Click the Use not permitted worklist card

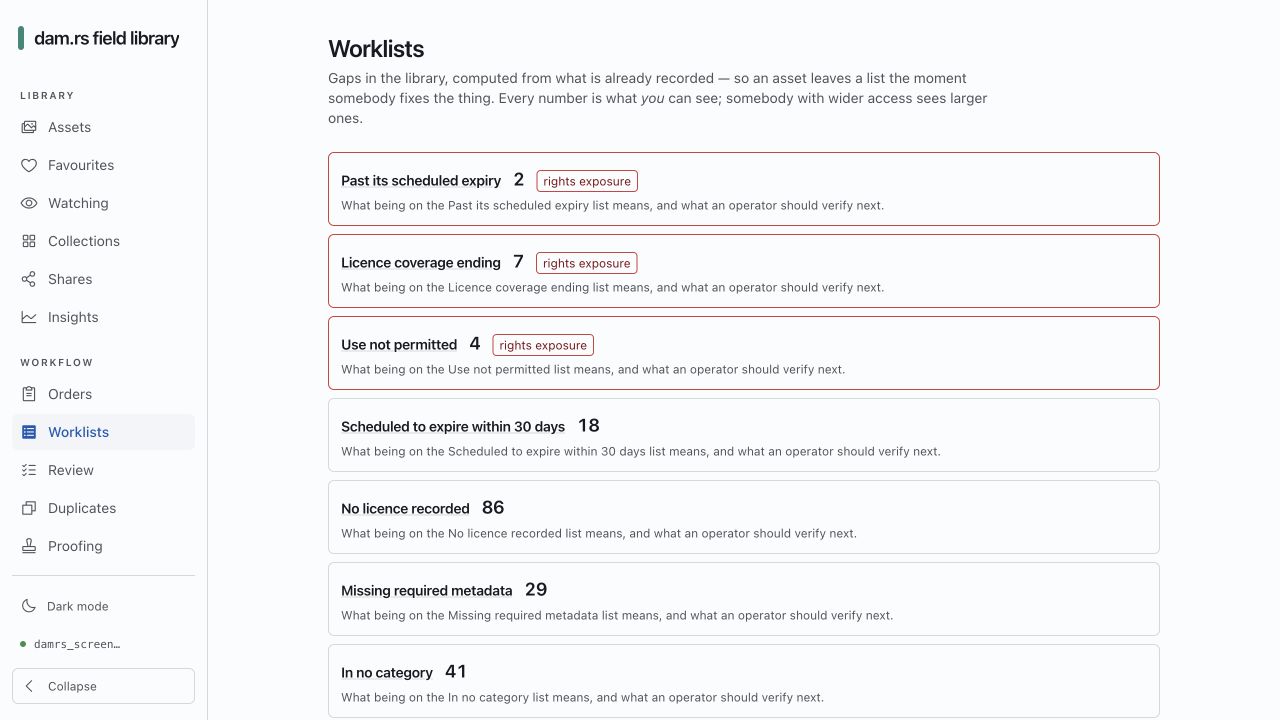click(744, 353)
